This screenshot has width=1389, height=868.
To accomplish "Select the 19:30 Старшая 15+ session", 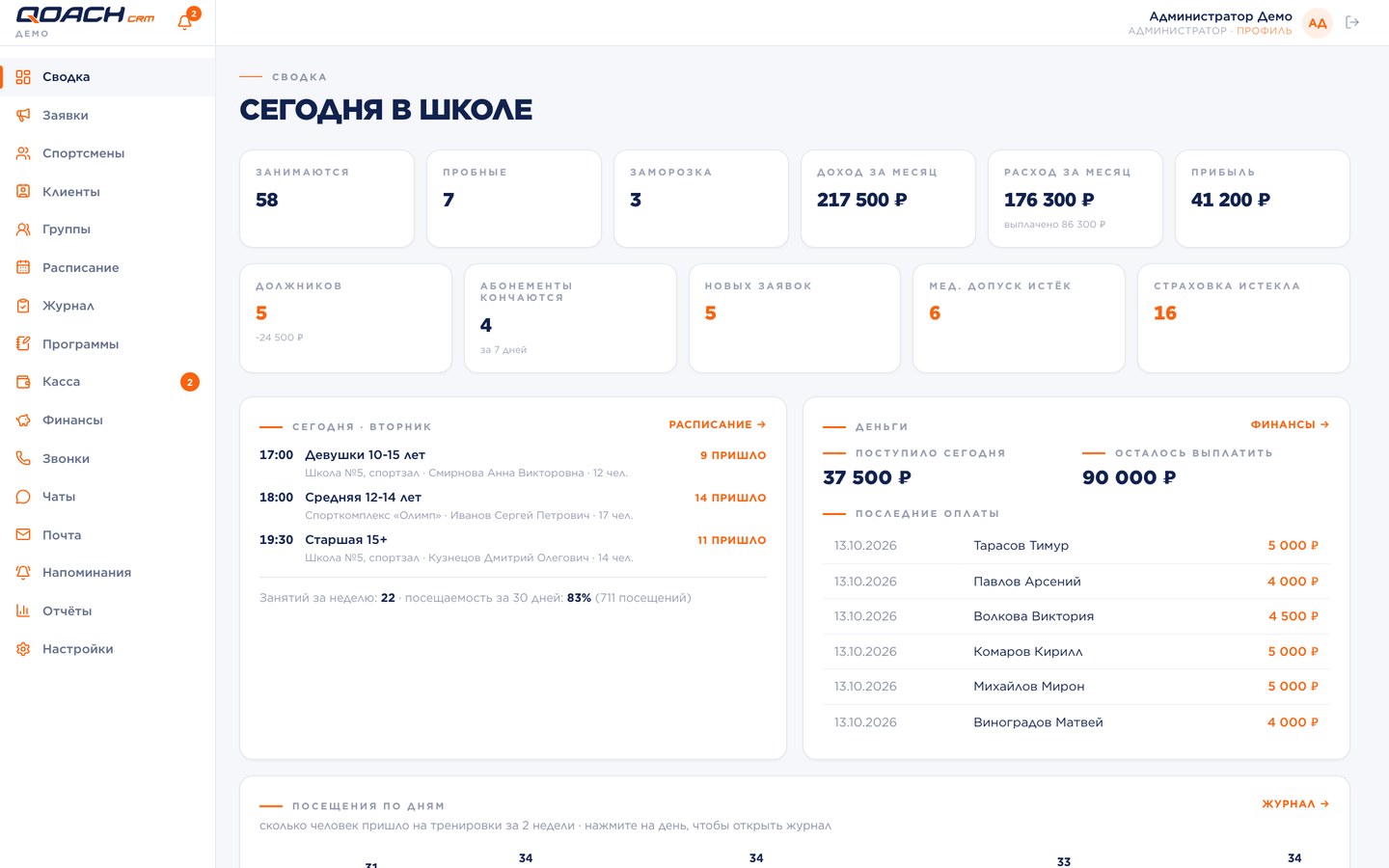I will pos(513,548).
